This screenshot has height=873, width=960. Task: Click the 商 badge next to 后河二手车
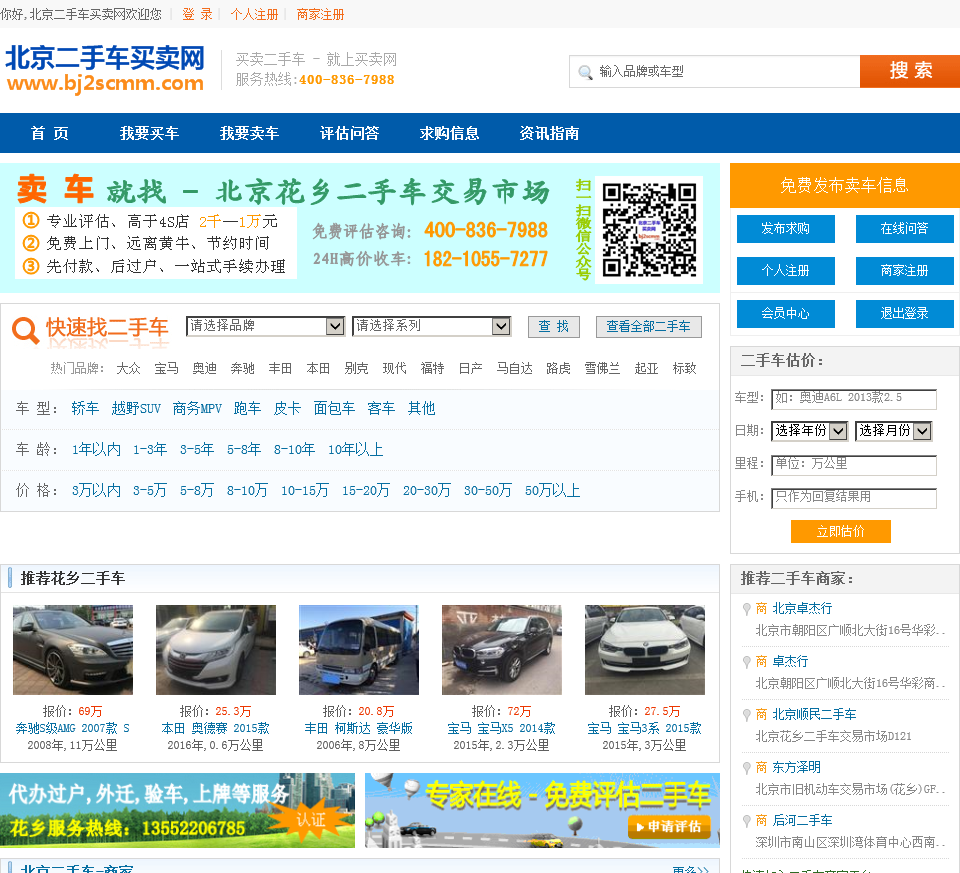[x=761, y=820]
